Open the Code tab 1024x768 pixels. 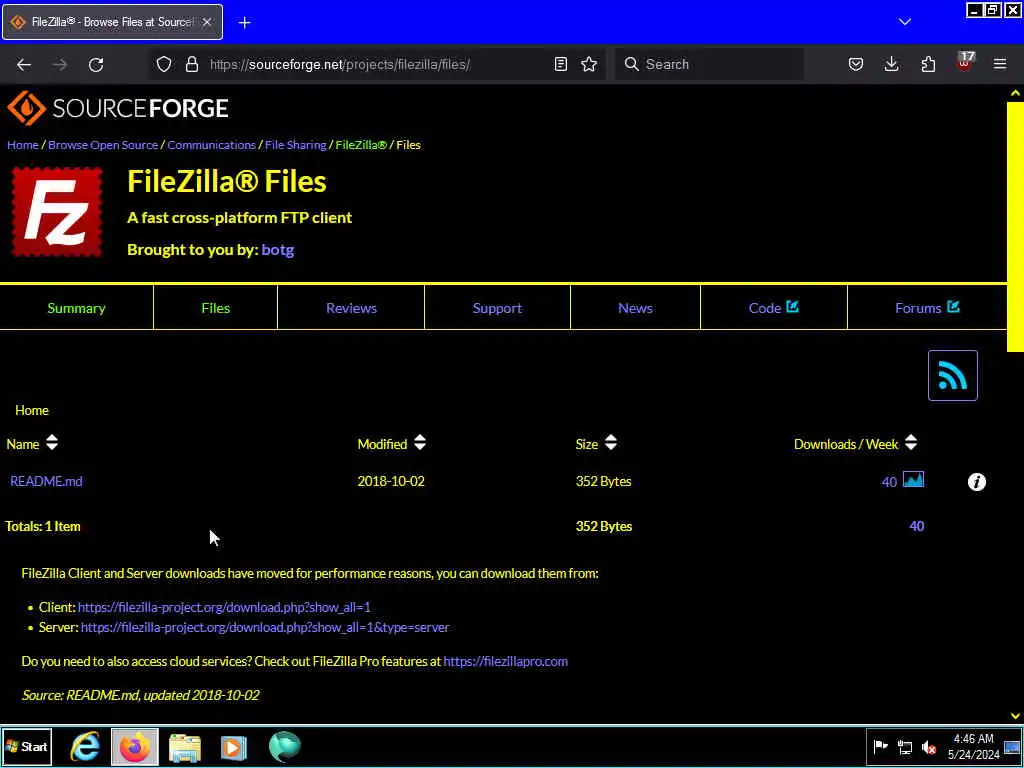tap(774, 308)
